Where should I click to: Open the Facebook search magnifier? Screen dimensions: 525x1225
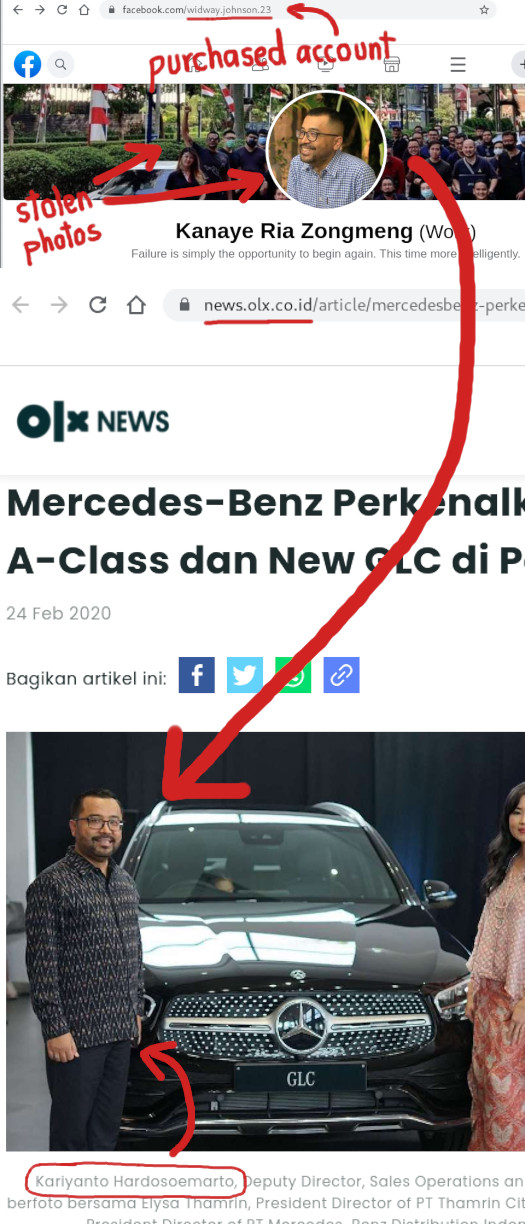tap(60, 65)
